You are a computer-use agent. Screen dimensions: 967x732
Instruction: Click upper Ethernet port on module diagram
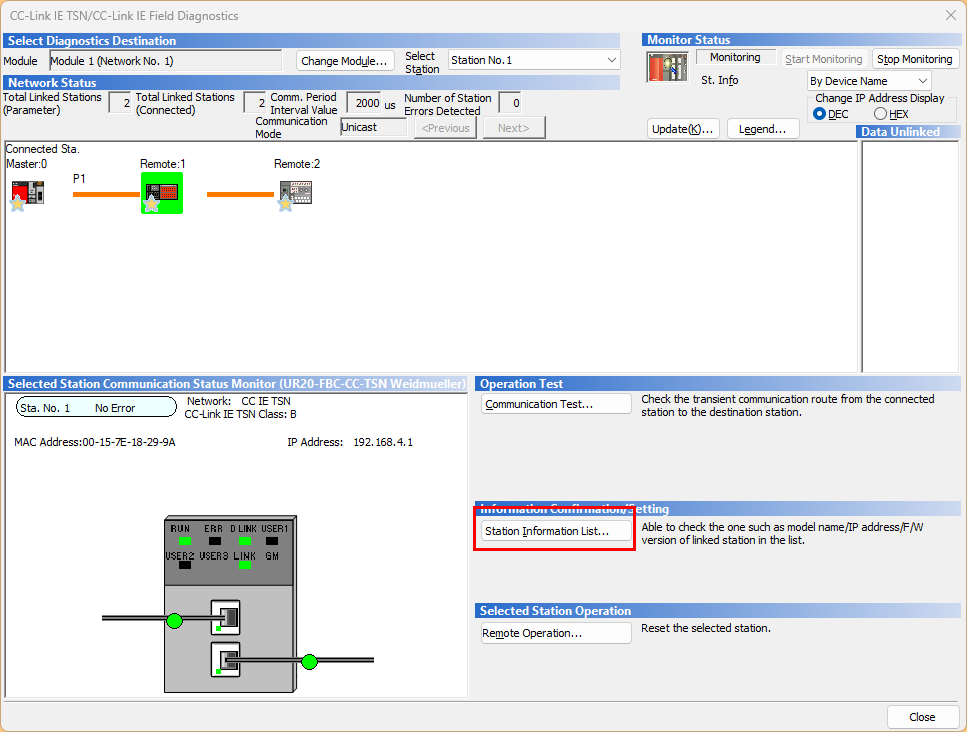(226, 617)
